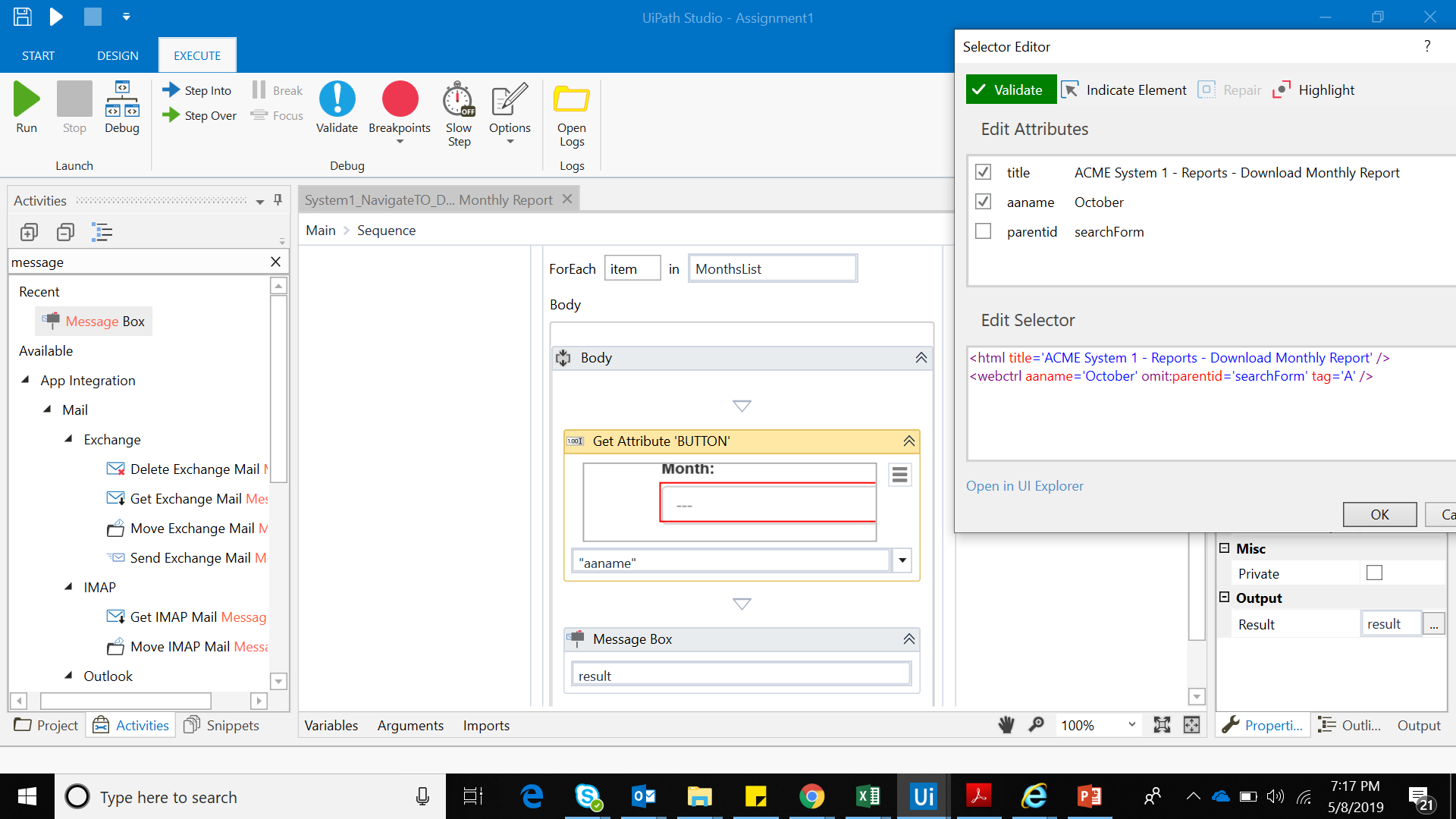Switch to the DESIGN ribbon tab
Image resolution: width=1456 pixels, height=819 pixels.
pyautogui.click(x=118, y=55)
